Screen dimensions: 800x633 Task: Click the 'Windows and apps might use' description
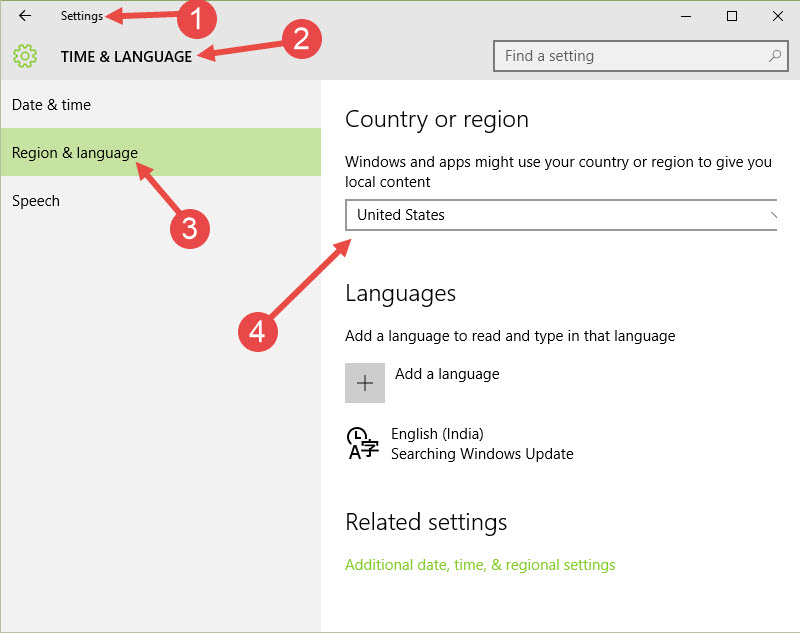point(558,171)
